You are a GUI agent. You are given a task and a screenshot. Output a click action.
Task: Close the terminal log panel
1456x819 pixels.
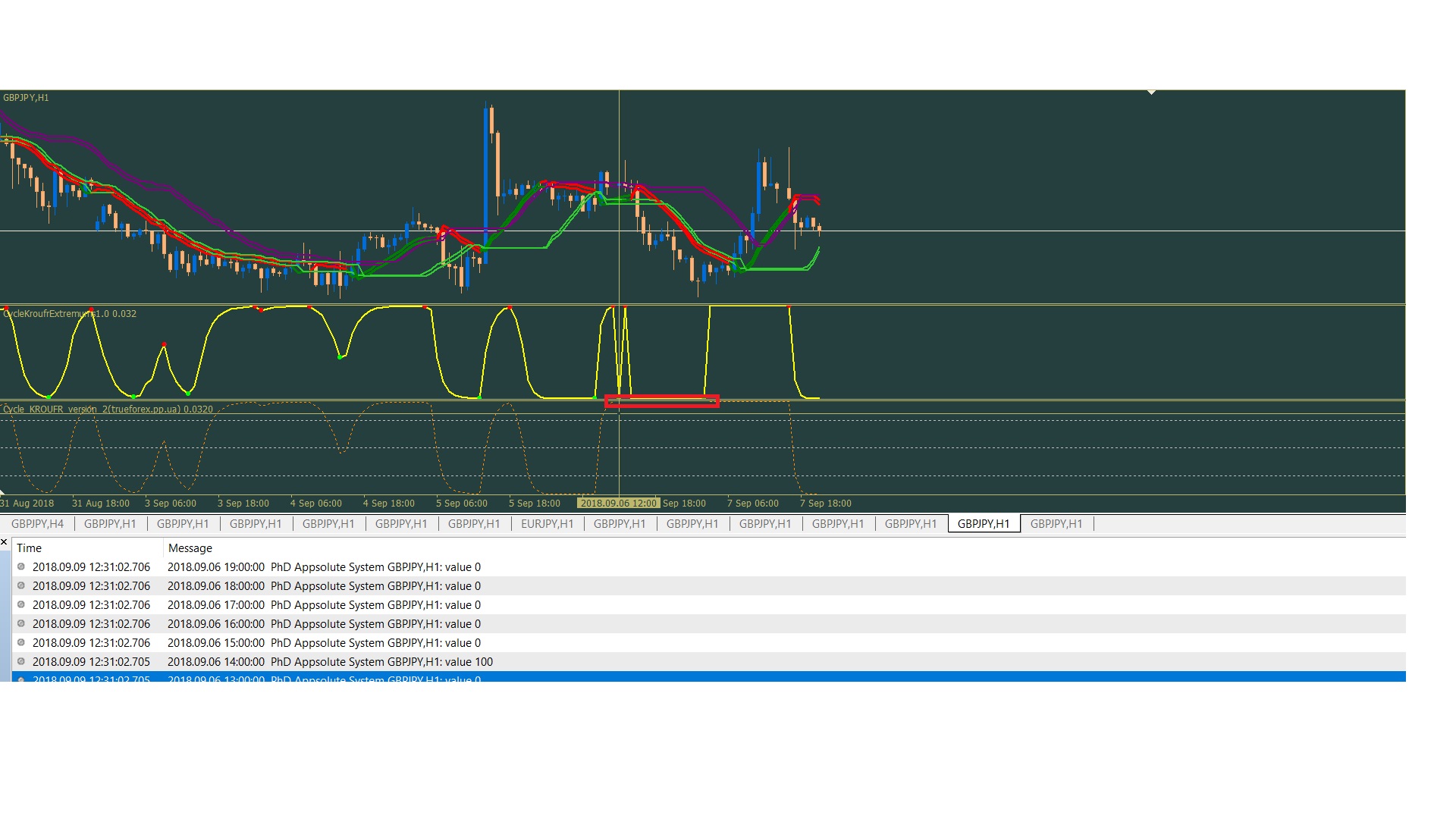4,542
